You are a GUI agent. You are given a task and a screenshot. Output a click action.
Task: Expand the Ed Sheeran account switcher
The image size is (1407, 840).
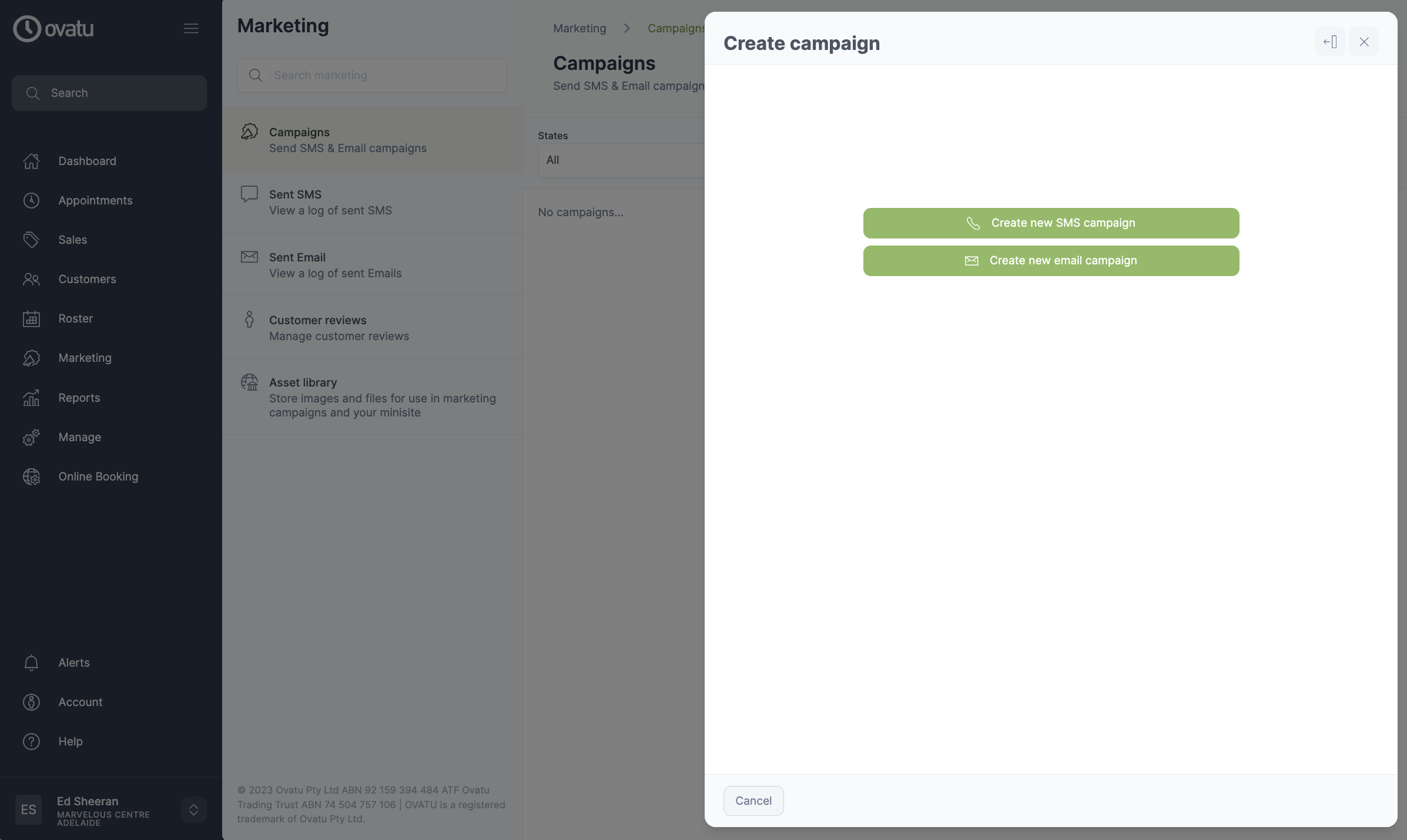(193, 809)
